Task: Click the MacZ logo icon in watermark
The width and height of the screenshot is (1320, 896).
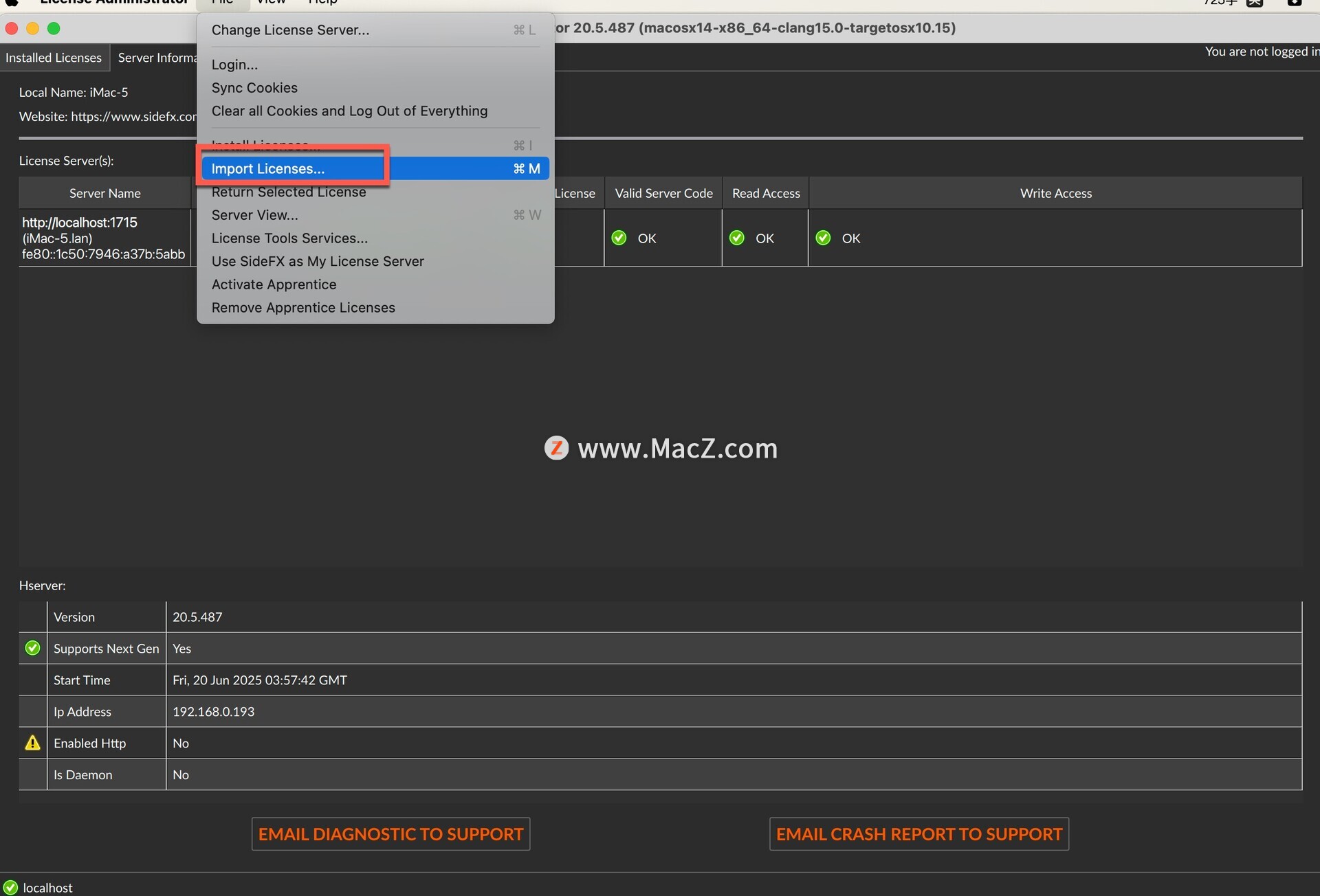Action: 556,448
